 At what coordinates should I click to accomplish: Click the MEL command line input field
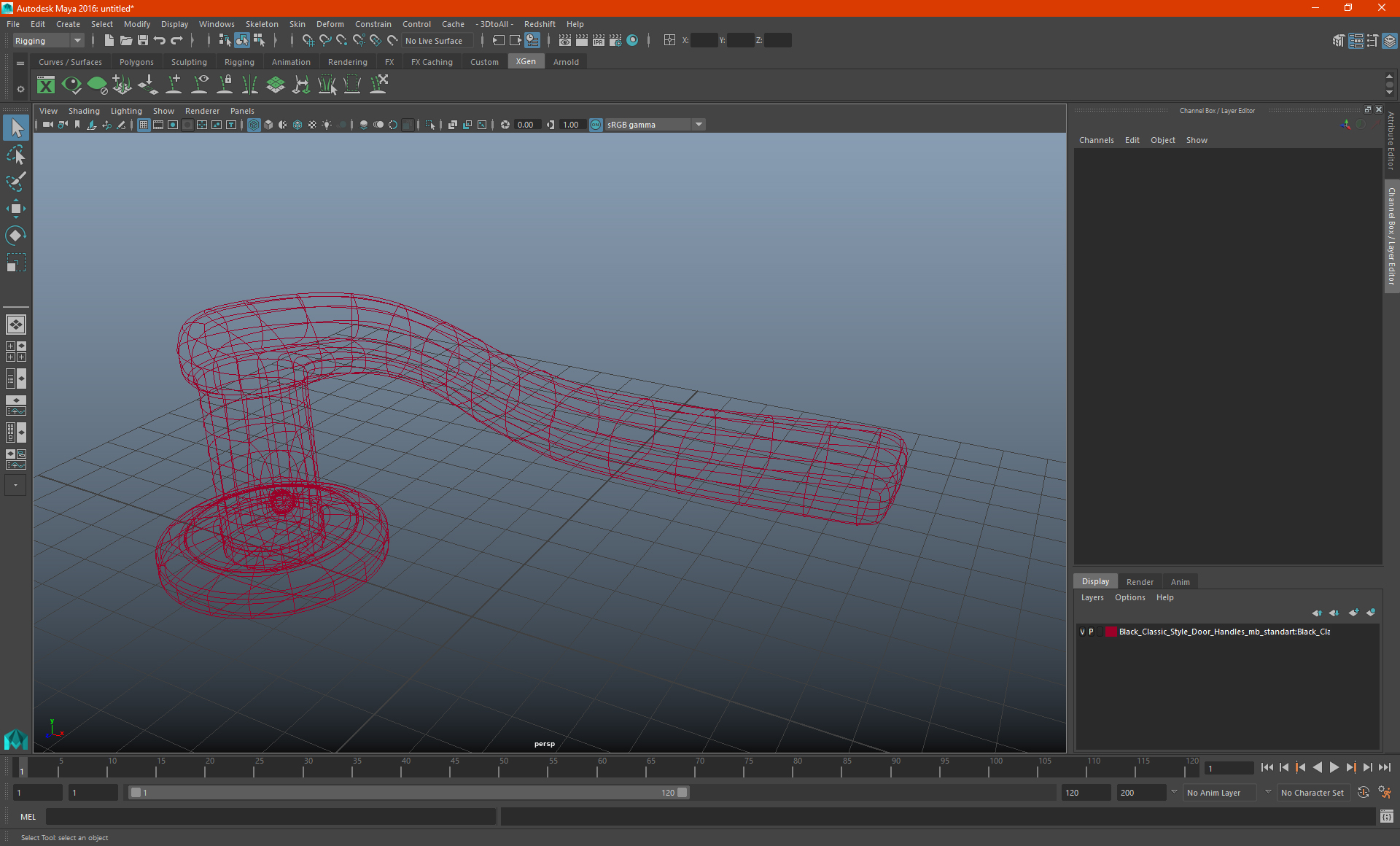[x=271, y=816]
